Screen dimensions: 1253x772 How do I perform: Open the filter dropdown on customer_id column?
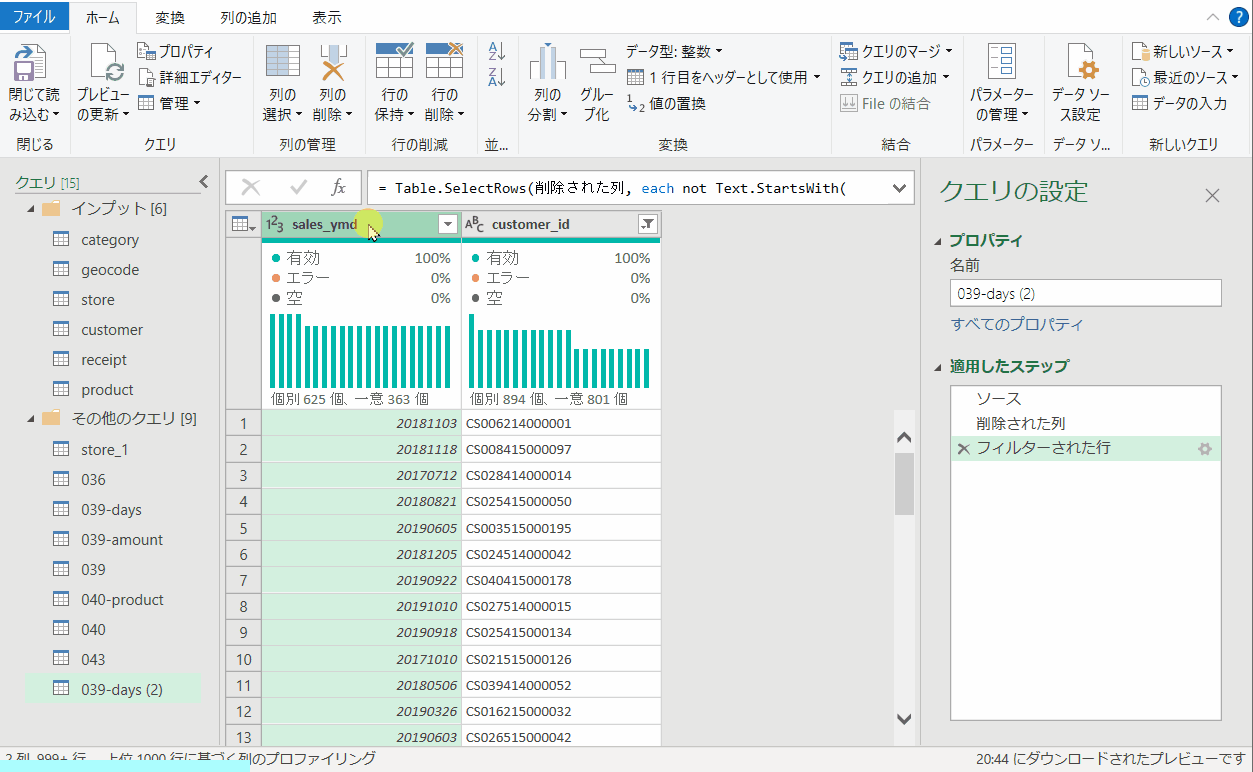click(x=647, y=224)
